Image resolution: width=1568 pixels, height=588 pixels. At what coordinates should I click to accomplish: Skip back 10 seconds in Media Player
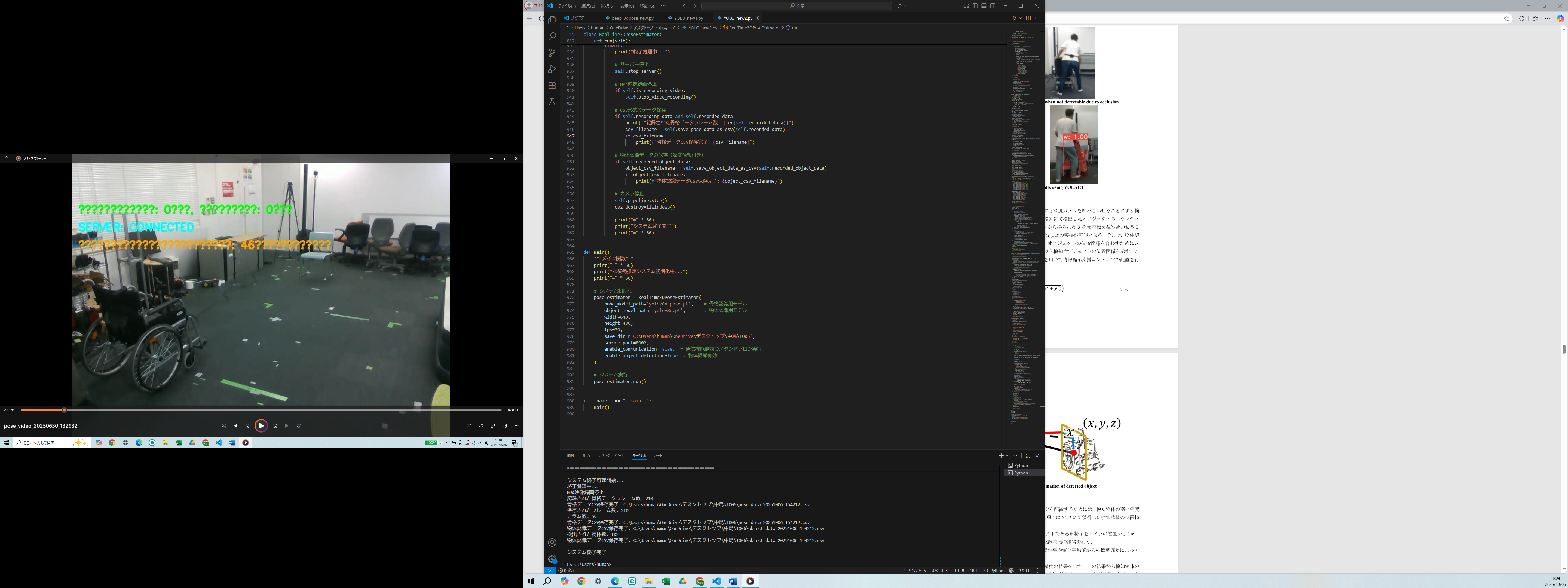click(247, 426)
